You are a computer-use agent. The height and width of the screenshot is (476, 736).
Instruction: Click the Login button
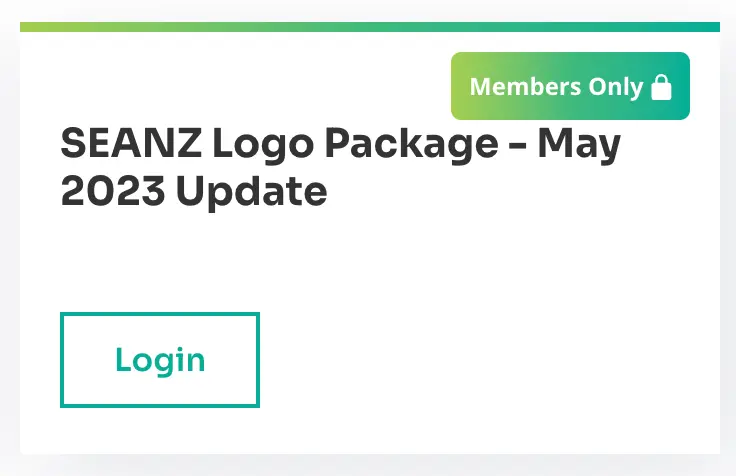click(160, 360)
